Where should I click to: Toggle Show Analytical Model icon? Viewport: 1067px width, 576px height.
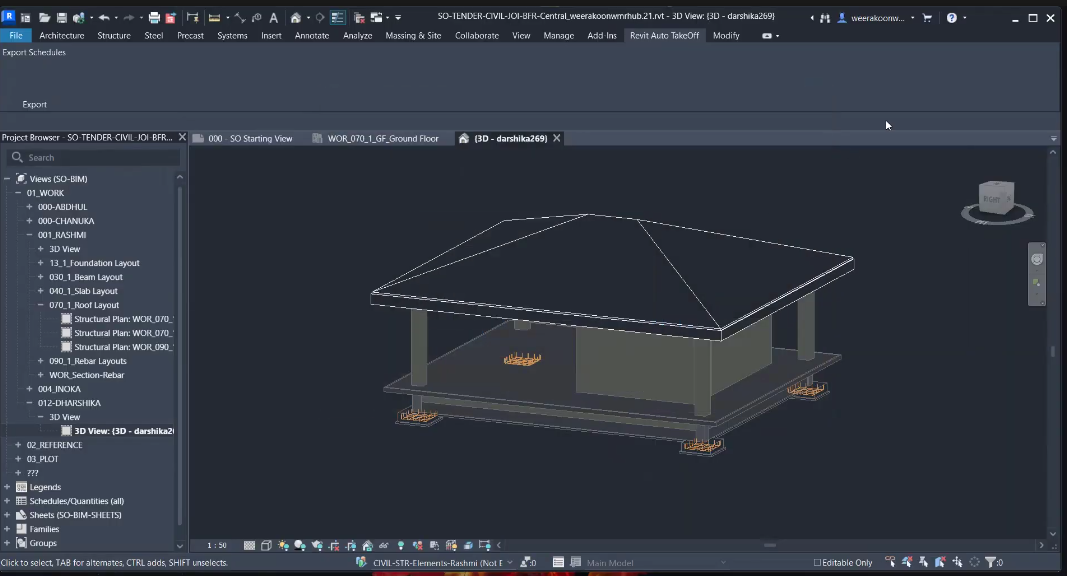click(x=451, y=545)
